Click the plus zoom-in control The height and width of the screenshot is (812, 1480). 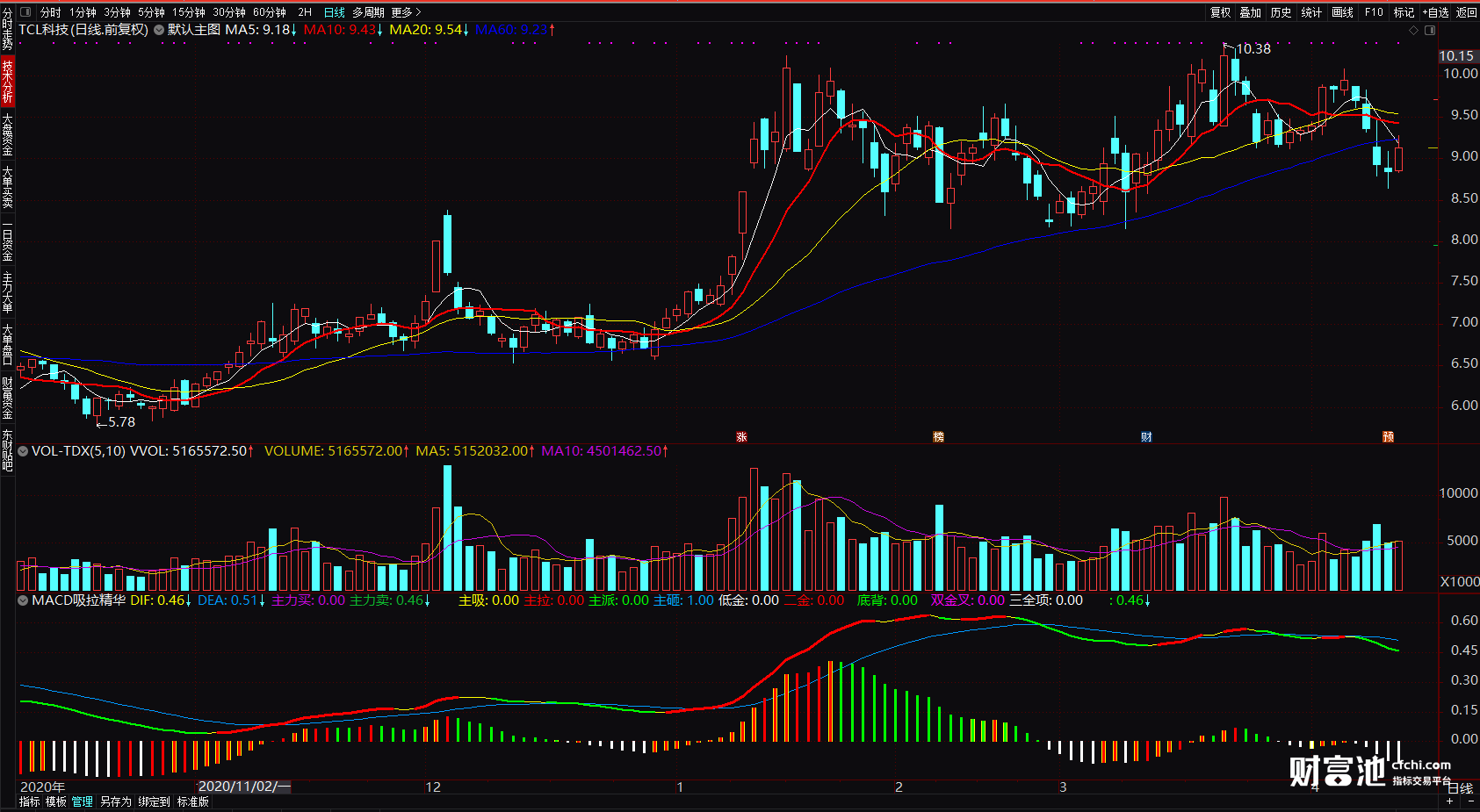click(1449, 801)
